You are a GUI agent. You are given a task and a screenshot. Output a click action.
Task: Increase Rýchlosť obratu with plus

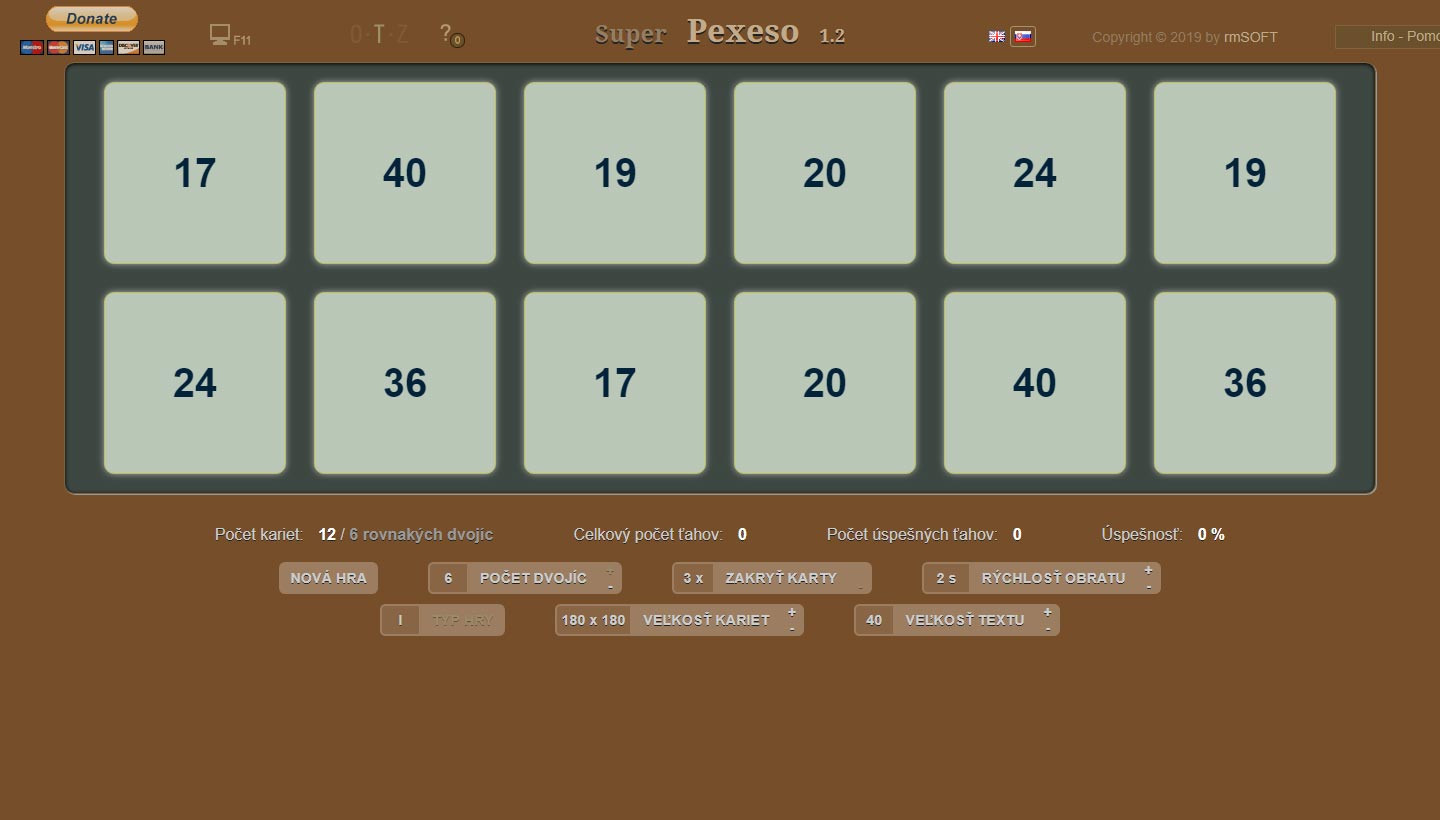click(x=1148, y=571)
